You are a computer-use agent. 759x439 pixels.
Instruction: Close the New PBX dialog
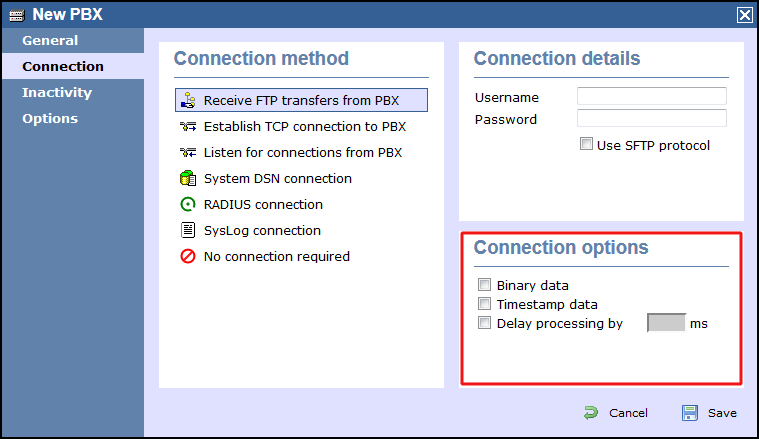coord(744,15)
